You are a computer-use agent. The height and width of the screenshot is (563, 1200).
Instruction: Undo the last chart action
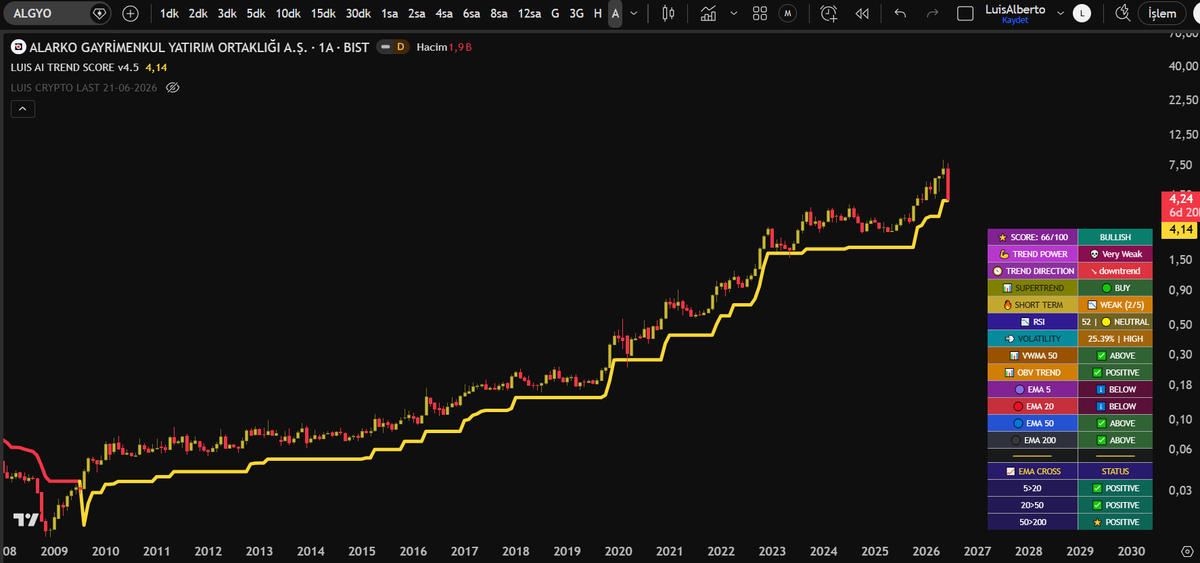click(x=900, y=13)
